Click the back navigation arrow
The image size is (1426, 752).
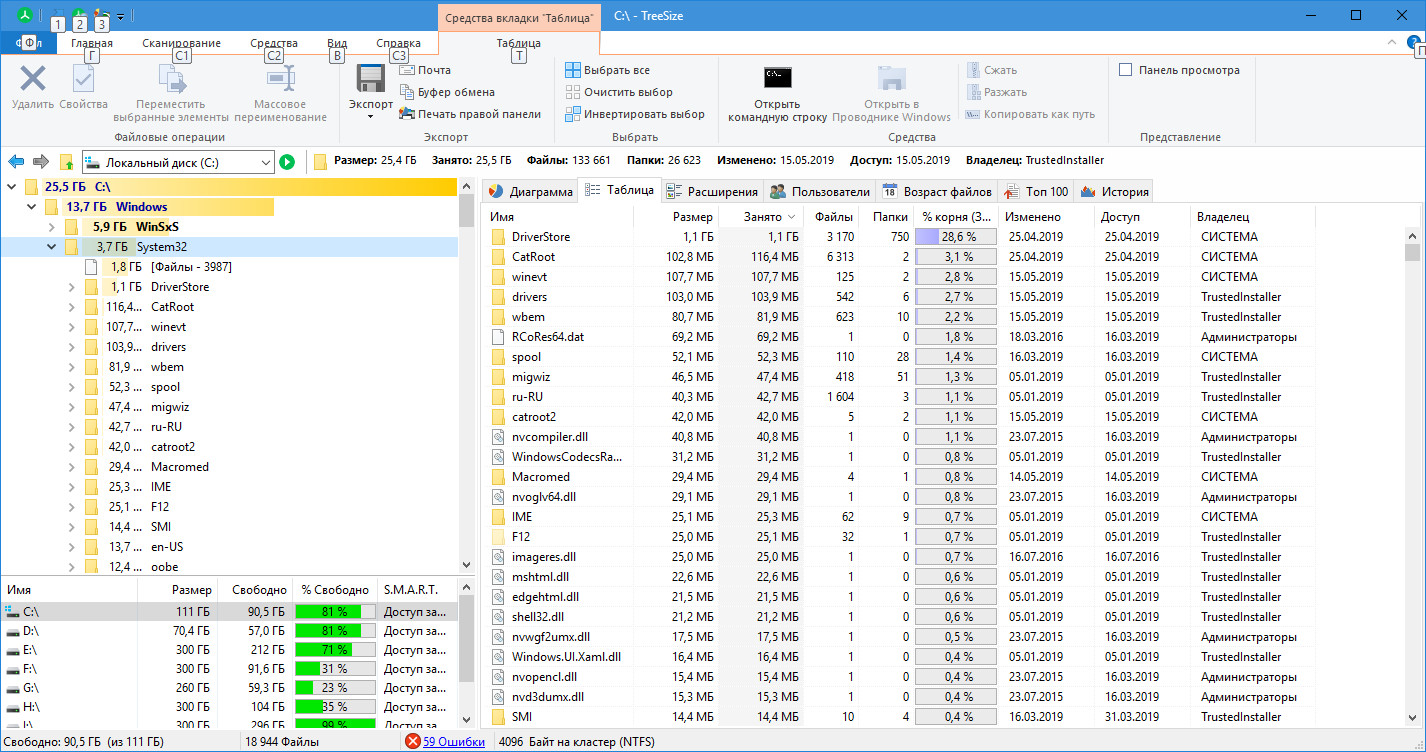pos(17,162)
